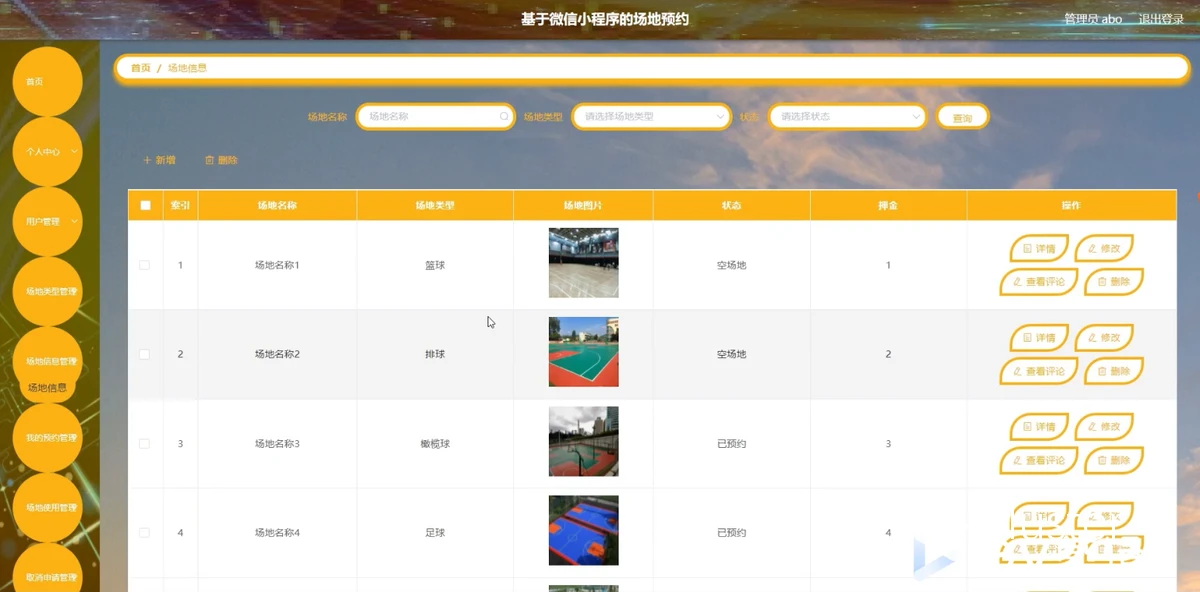Screen dimensions: 1200x592
Task: Click 查看评论 for 场地名称2 row
Action: [x=1039, y=371]
